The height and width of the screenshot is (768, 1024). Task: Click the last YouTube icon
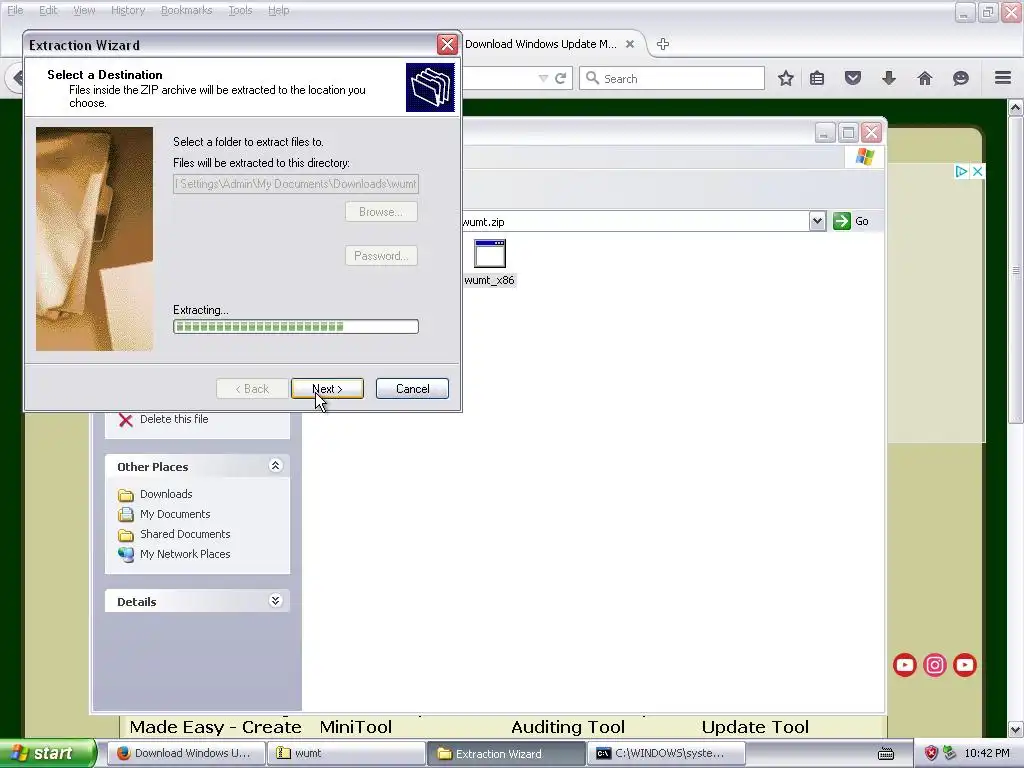(965, 665)
